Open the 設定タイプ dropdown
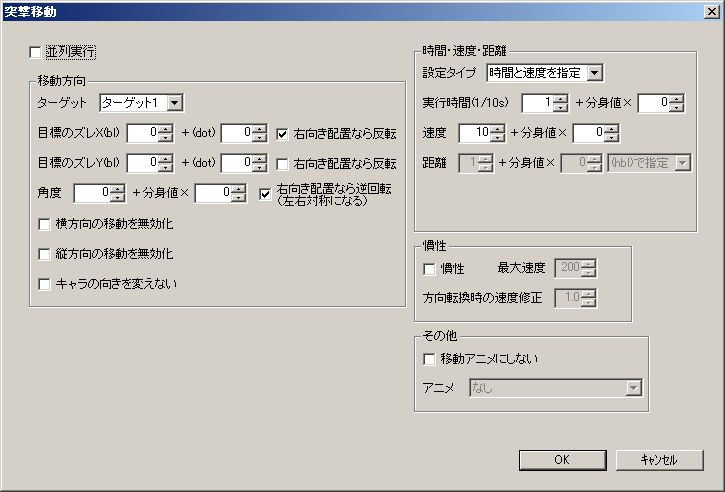725x492 pixels. [595, 72]
